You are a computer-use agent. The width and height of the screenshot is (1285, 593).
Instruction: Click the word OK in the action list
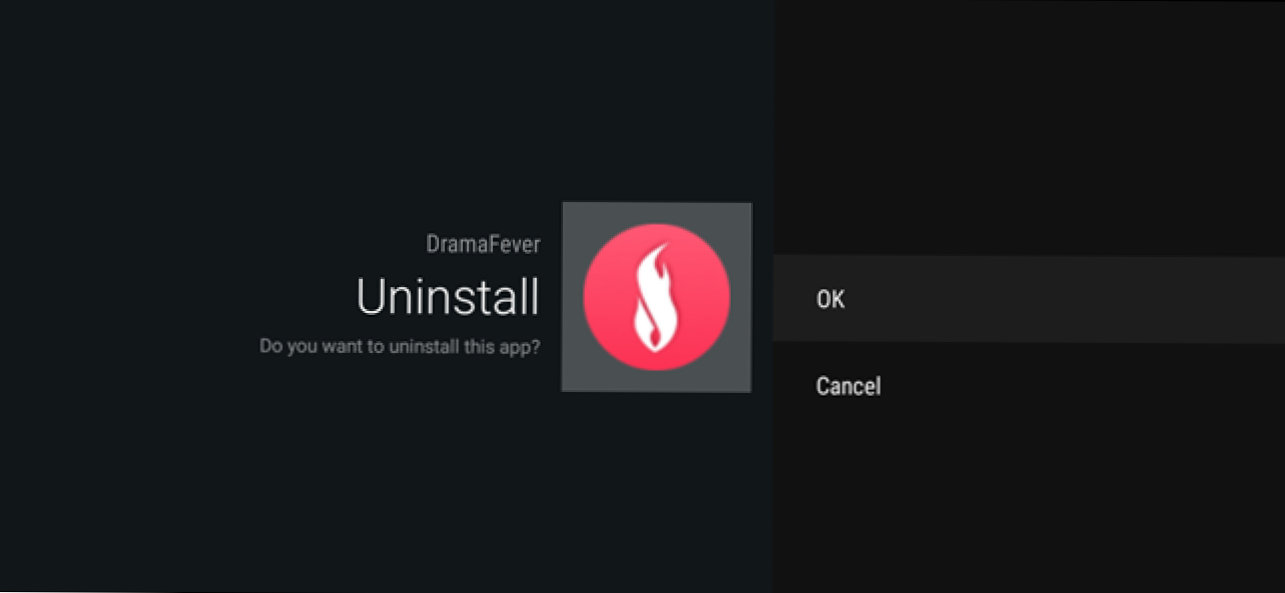(831, 299)
